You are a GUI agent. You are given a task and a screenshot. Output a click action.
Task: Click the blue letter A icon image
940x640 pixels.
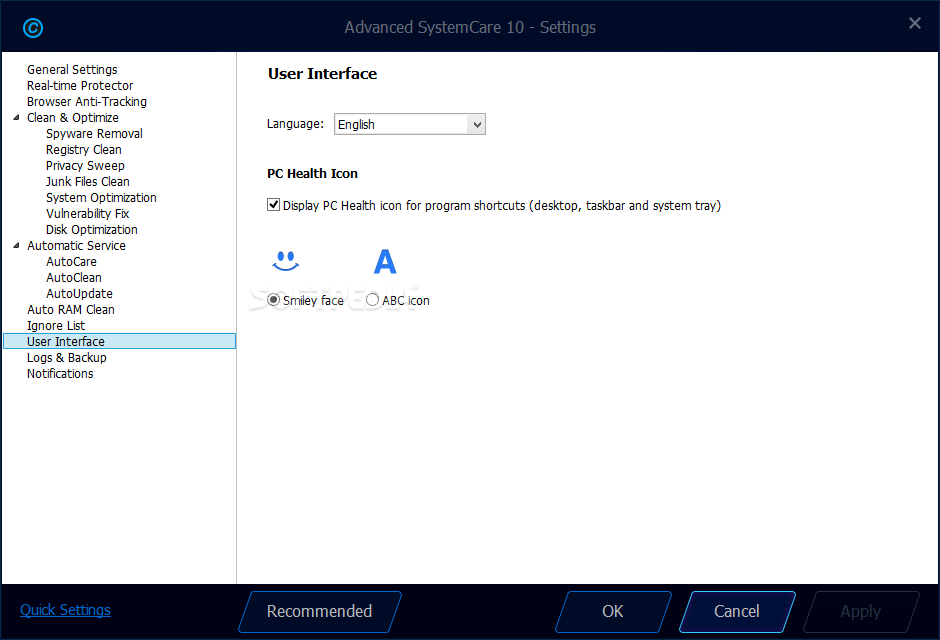pos(385,261)
